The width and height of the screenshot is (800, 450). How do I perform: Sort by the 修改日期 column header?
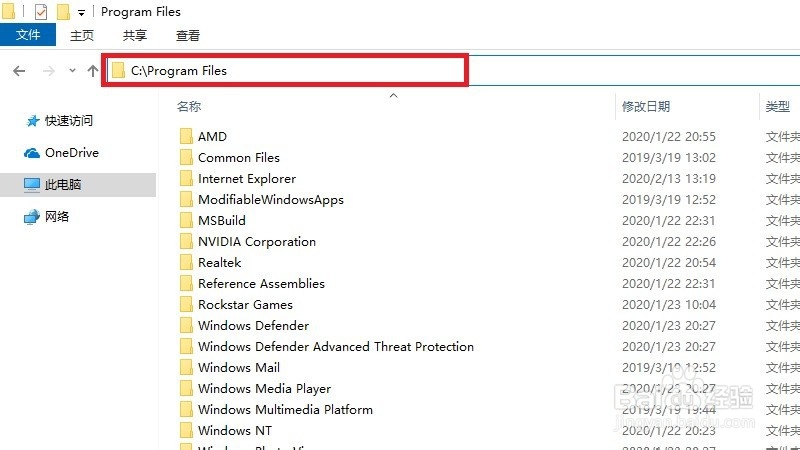pos(646,107)
